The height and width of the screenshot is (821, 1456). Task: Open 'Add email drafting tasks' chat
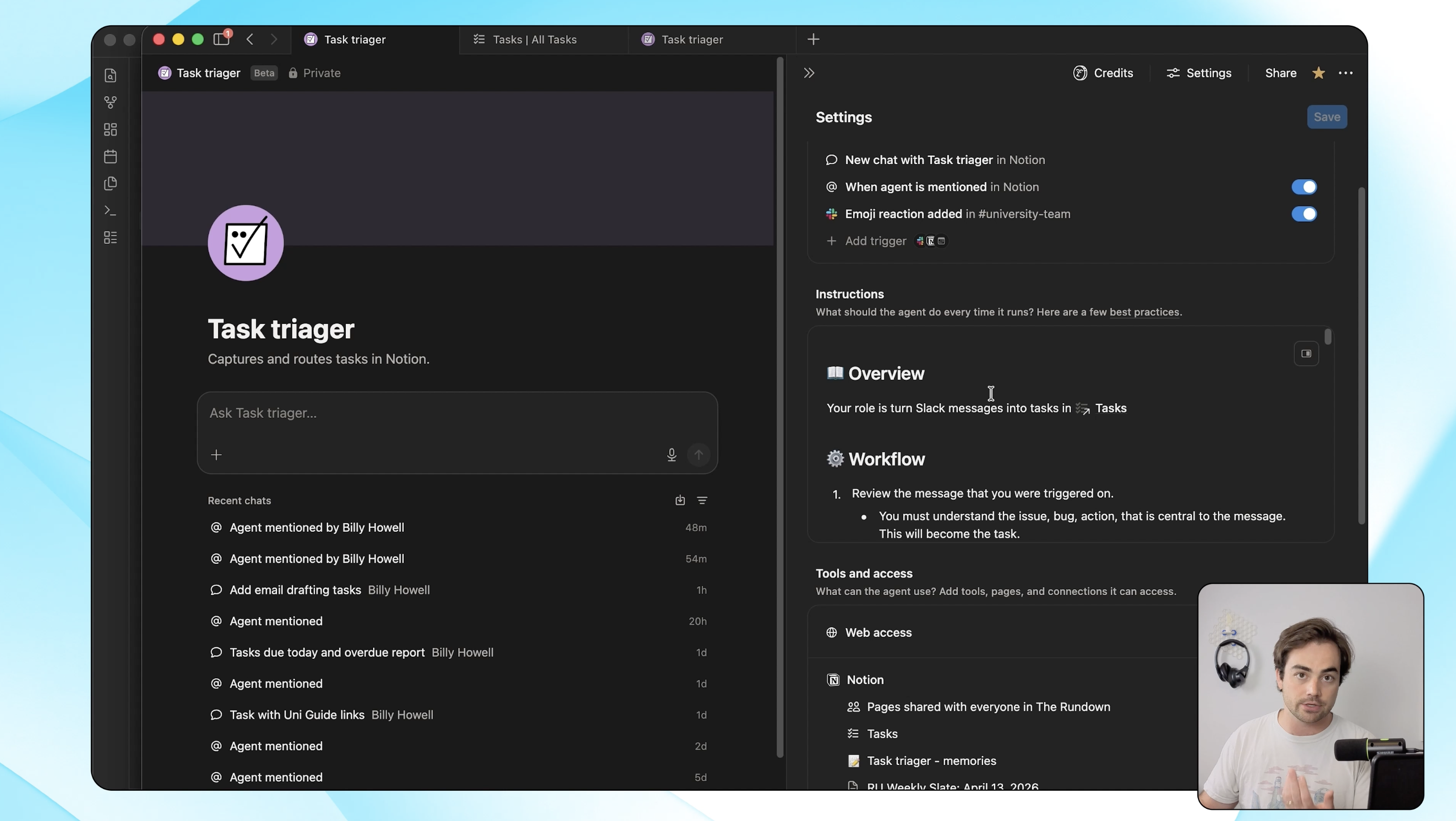(457, 590)
